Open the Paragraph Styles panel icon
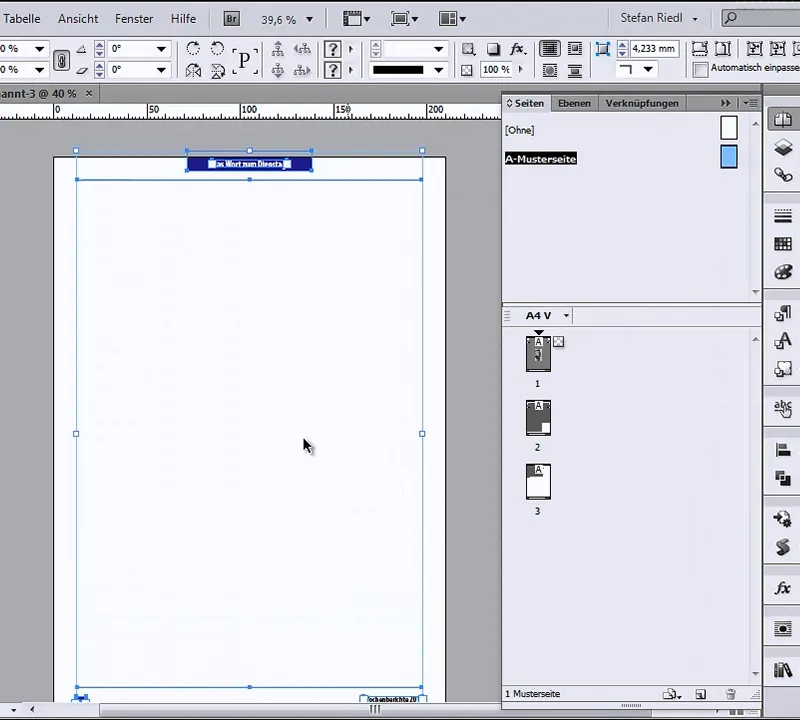This screenshot has height=720, width=800. 783,313
